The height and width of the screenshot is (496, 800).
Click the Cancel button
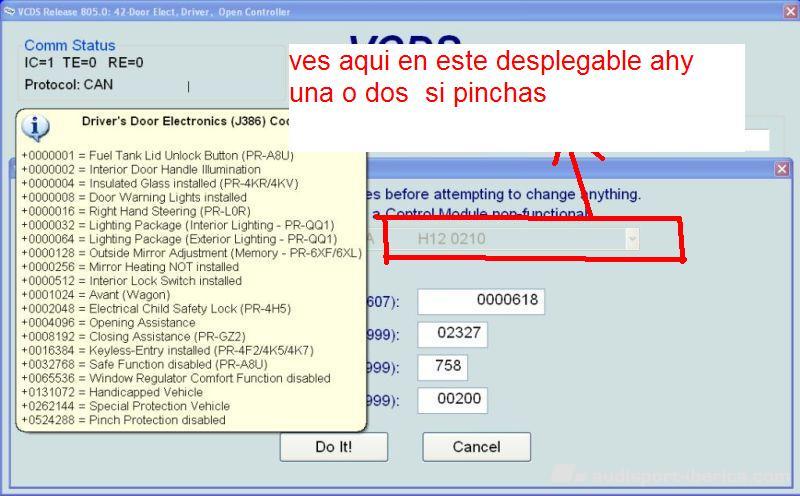[477, 447]
